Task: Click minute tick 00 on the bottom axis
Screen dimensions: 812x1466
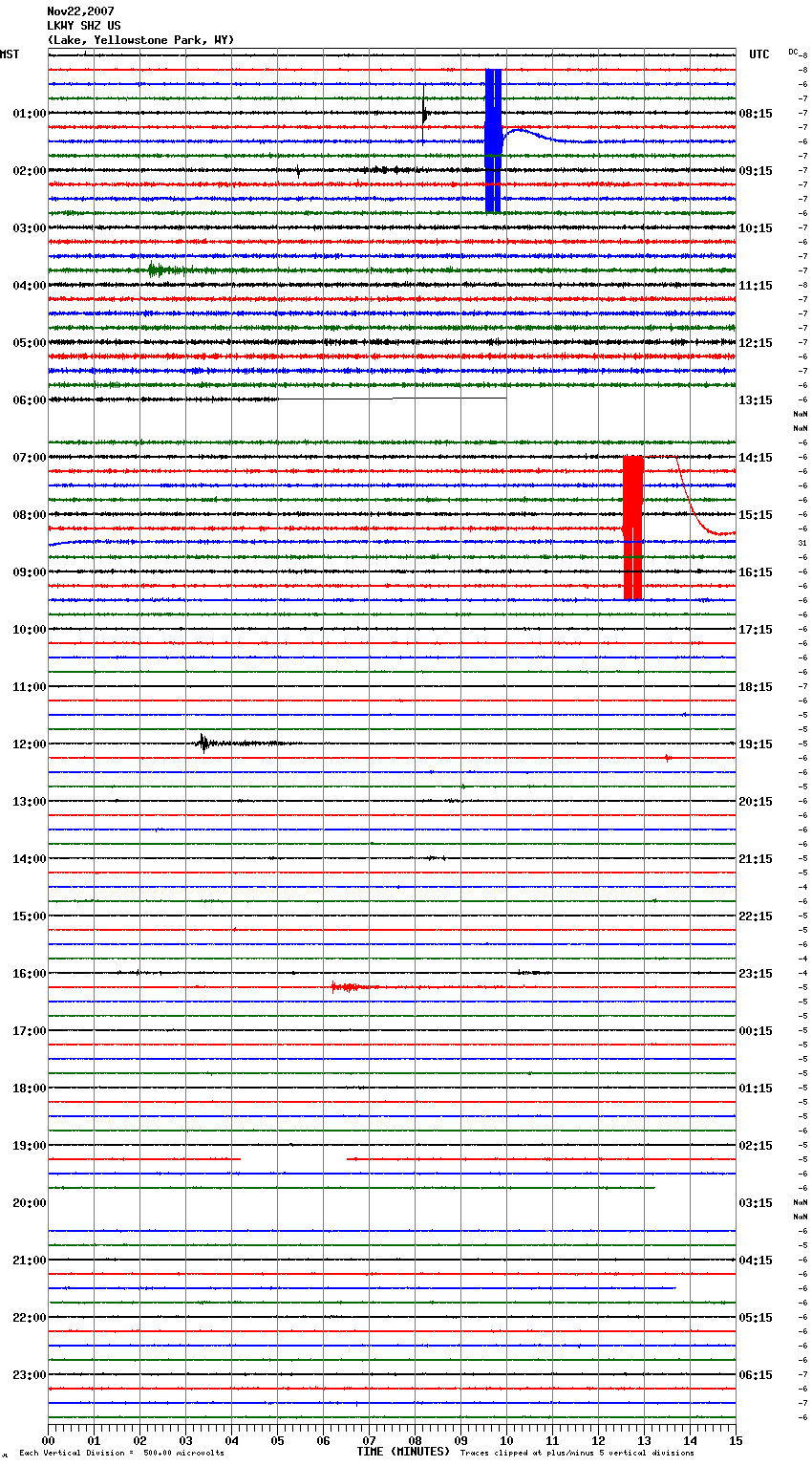Action: pos(49,1441)
